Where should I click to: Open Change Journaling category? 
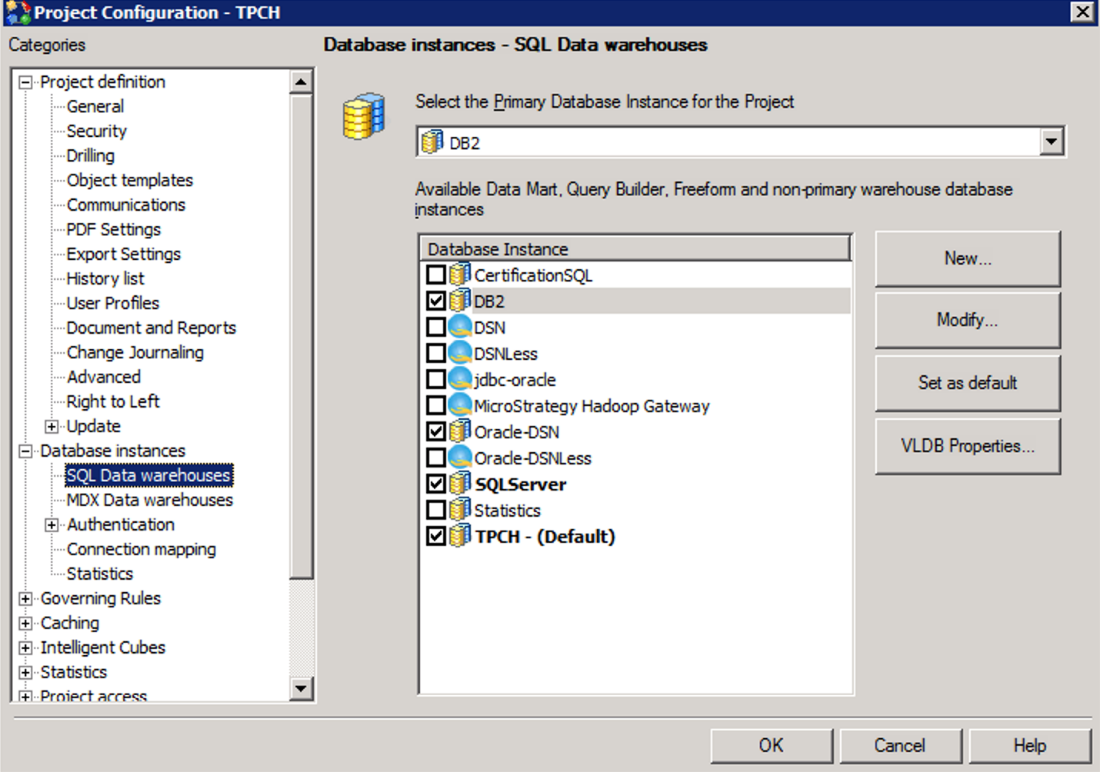(135, 352)
